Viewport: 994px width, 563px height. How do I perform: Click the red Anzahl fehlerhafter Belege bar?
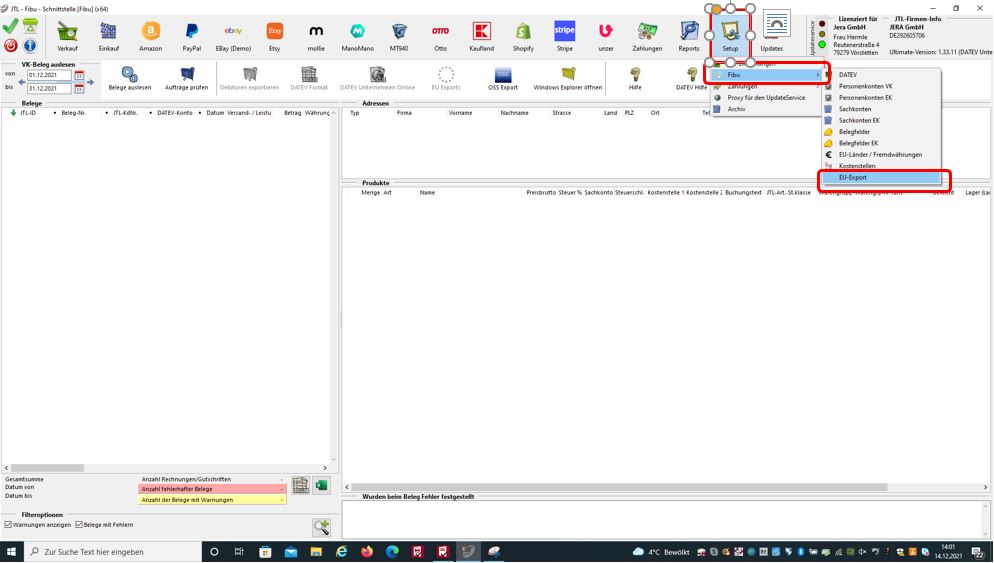point(211,489)
